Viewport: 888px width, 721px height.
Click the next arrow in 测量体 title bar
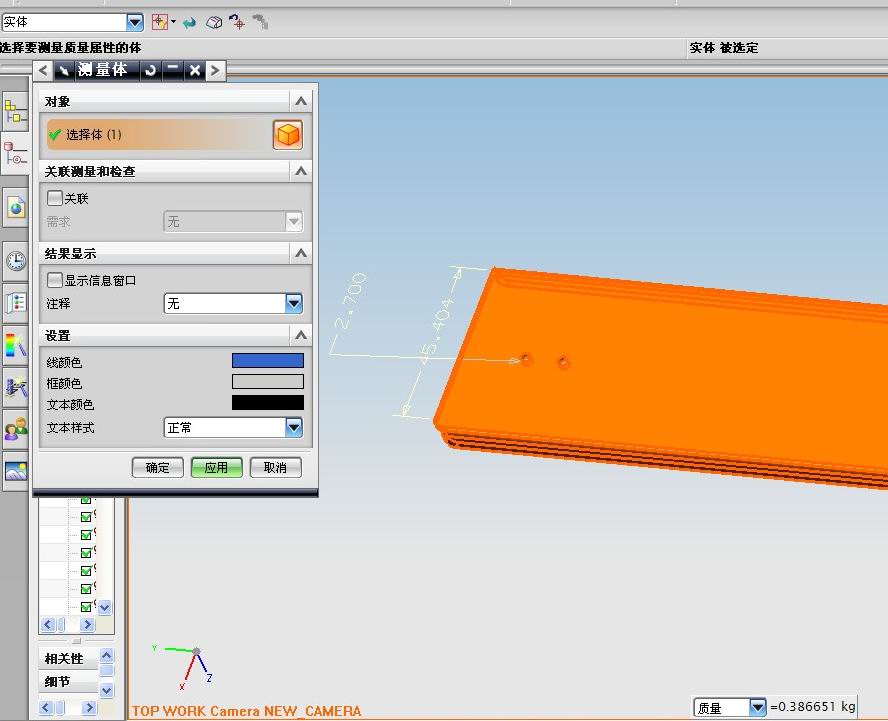pyautogui.click(x=215, y=70)
